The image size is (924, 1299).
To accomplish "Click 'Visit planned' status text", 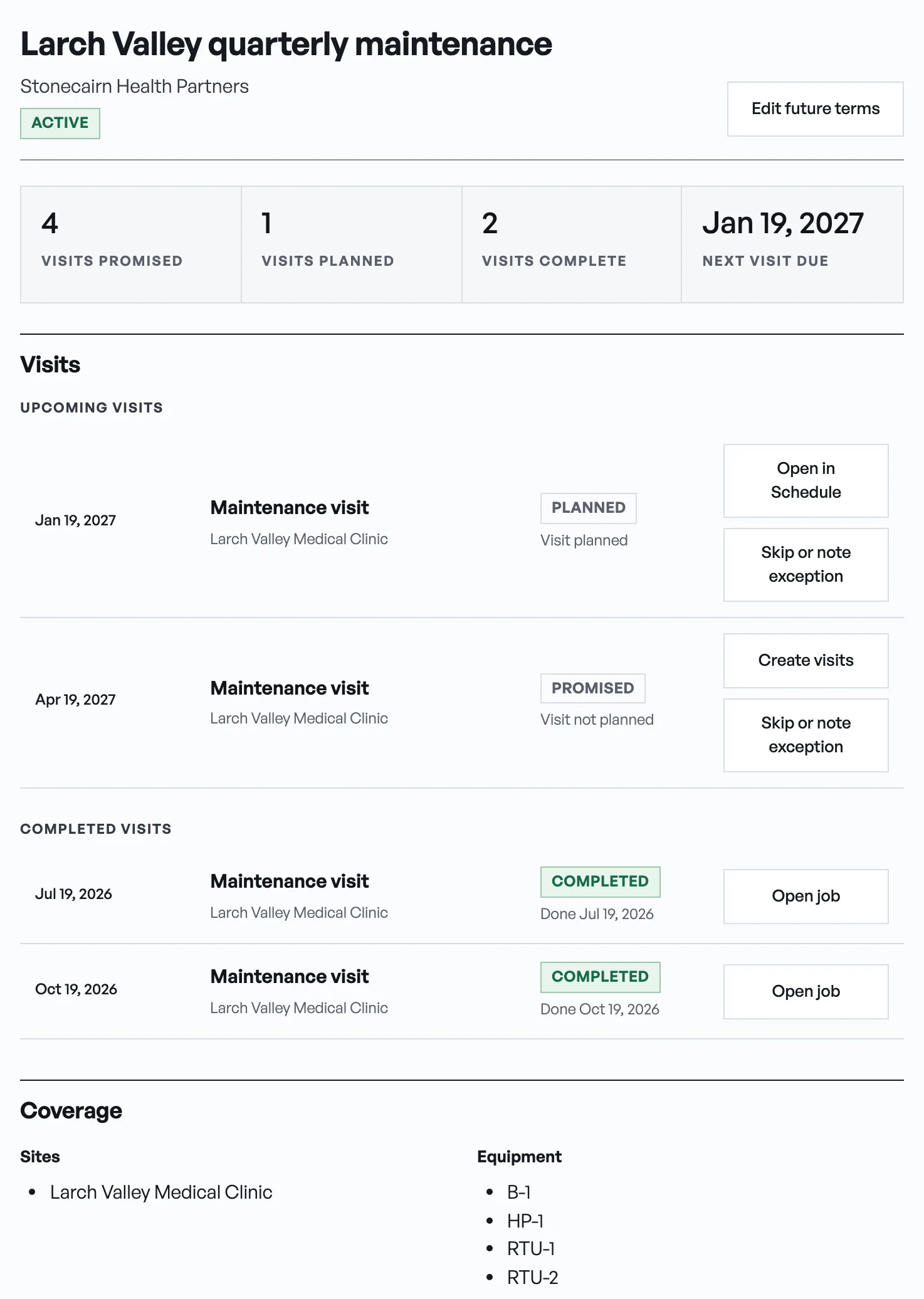I will (584, 540).
